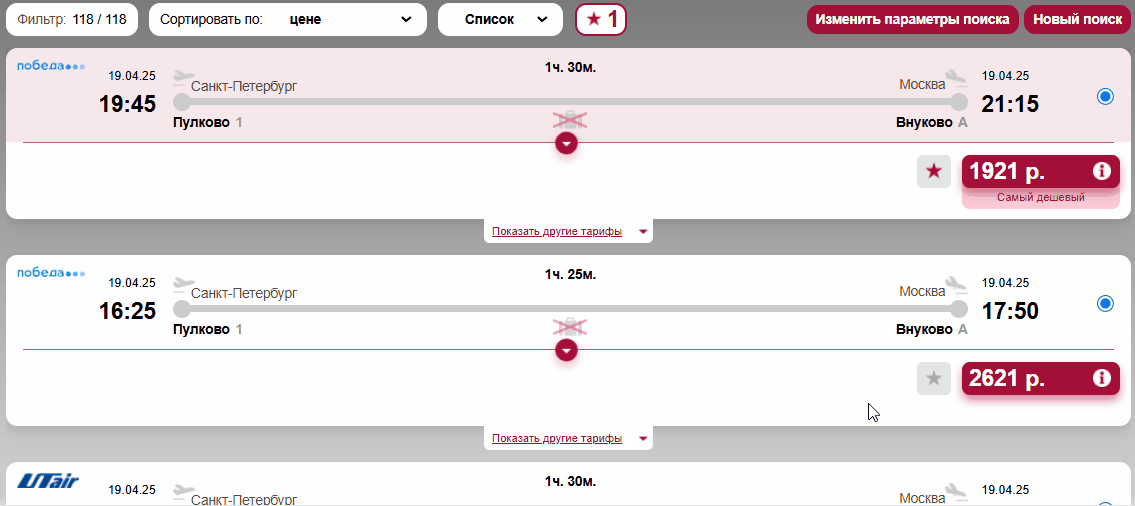Image resolution: width=1135 pixels, height=506 pixels.
Task: Open the Фильтр 118 / 118 panel
Action: pyautogui.click(x=72, y=20)
